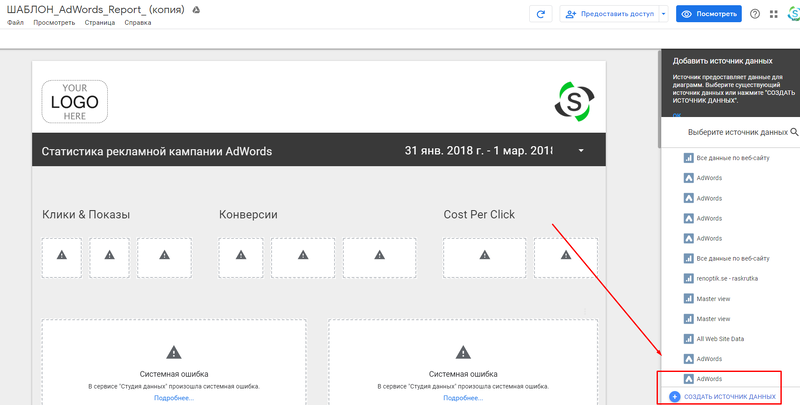800x405 pixels.
Task: Open the help question mark icon
Action: (755, 14)
